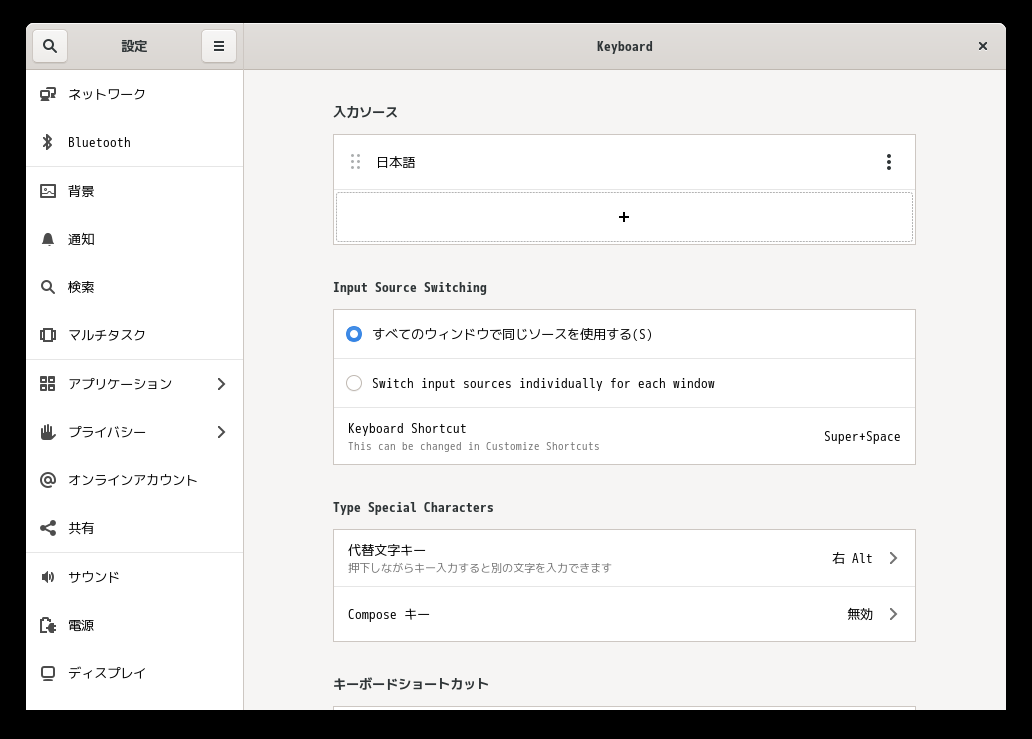Open the 代替文字キー setting chevron
The width and height of the screenshot is (1032, 739).
click(893, 558)
